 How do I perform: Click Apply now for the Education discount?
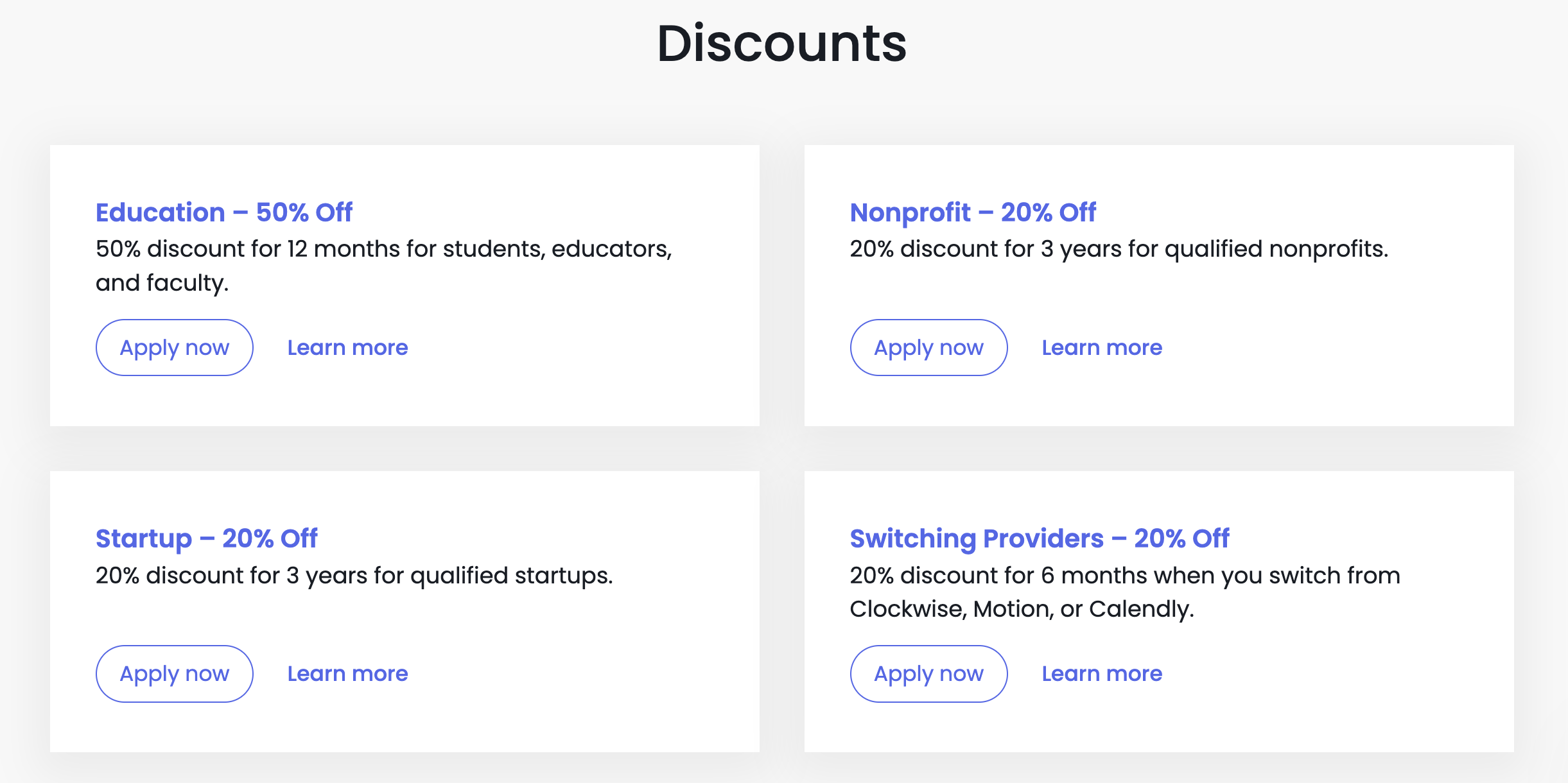point(174,347)
